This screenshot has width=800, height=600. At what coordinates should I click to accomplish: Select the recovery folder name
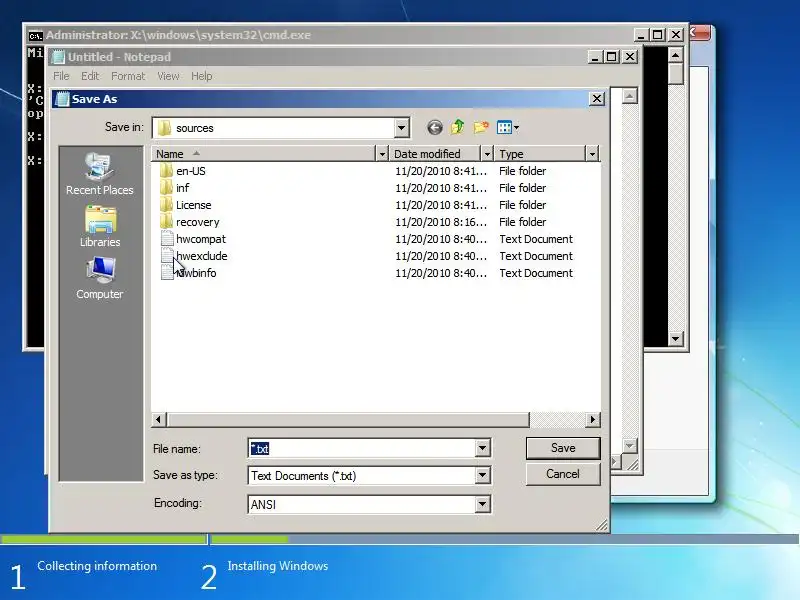coord(197,222)
